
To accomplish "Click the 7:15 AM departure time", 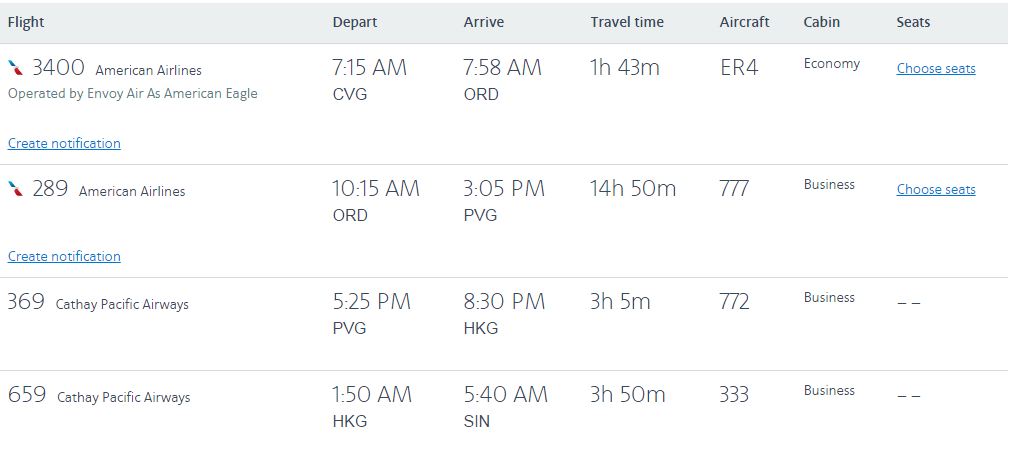I will pos(370,68).
